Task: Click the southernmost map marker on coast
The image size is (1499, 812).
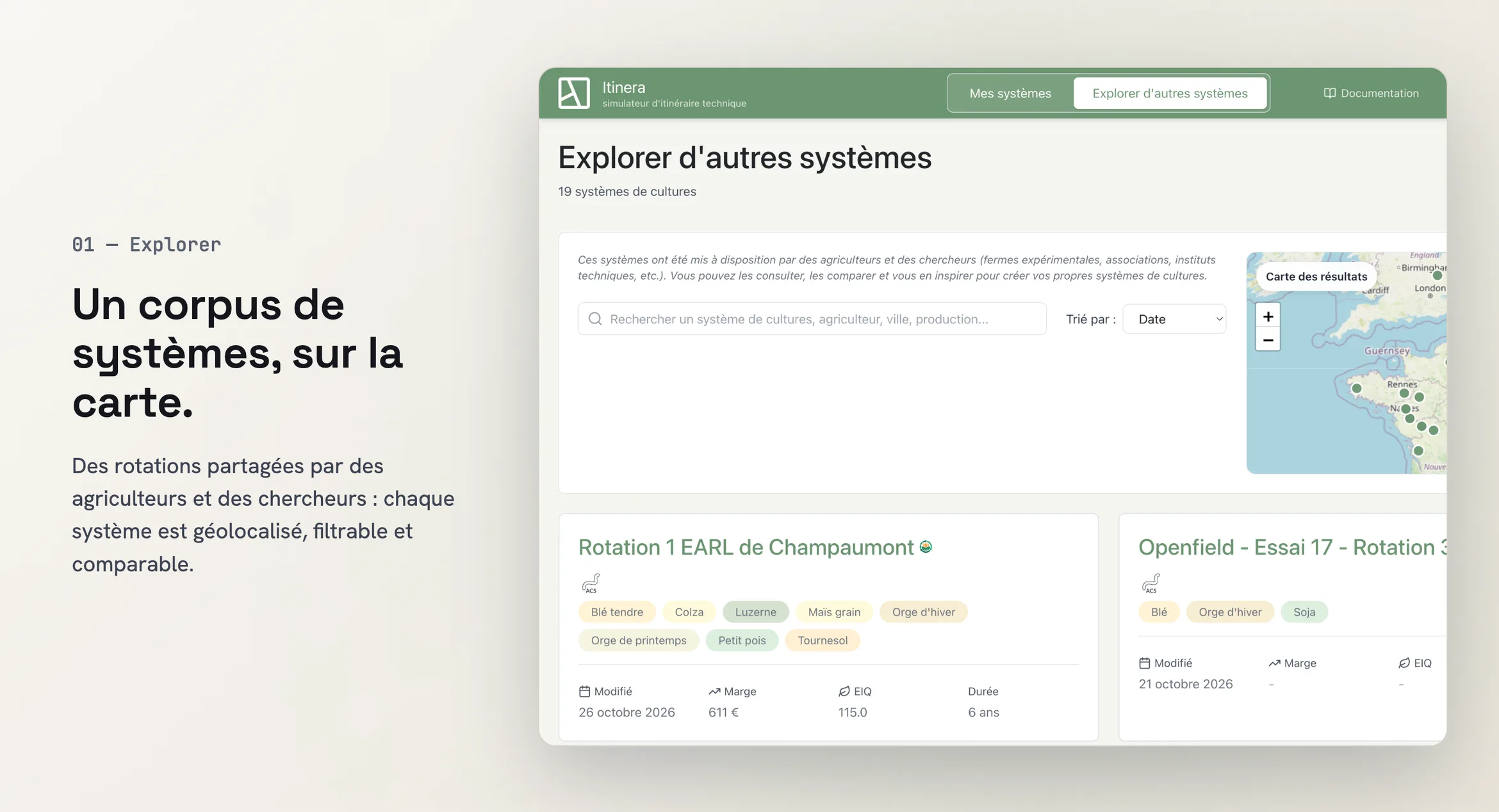Action: pyautogui.click(x=1418, y=451)
